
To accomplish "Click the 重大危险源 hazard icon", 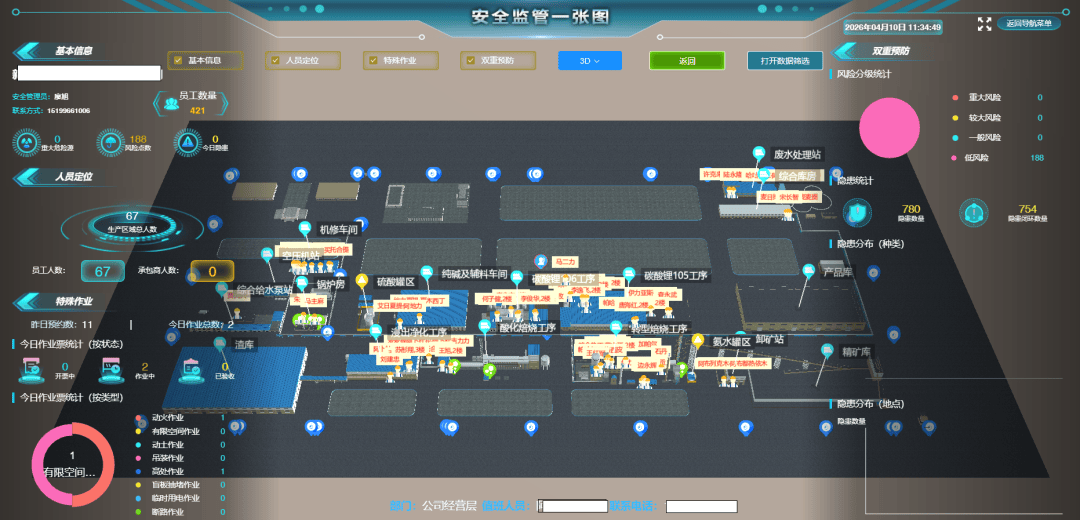I will pyautogui.click(x=28, y=143).
